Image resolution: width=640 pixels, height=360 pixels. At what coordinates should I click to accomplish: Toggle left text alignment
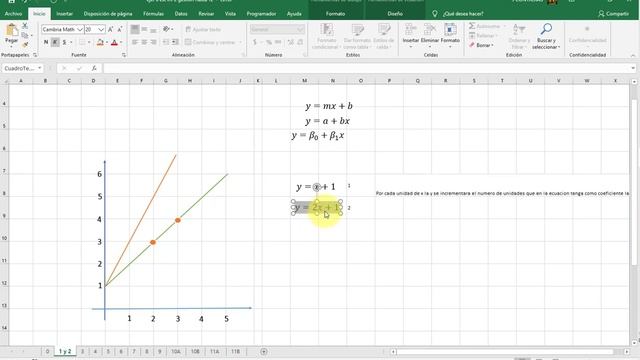click(135, 42)
